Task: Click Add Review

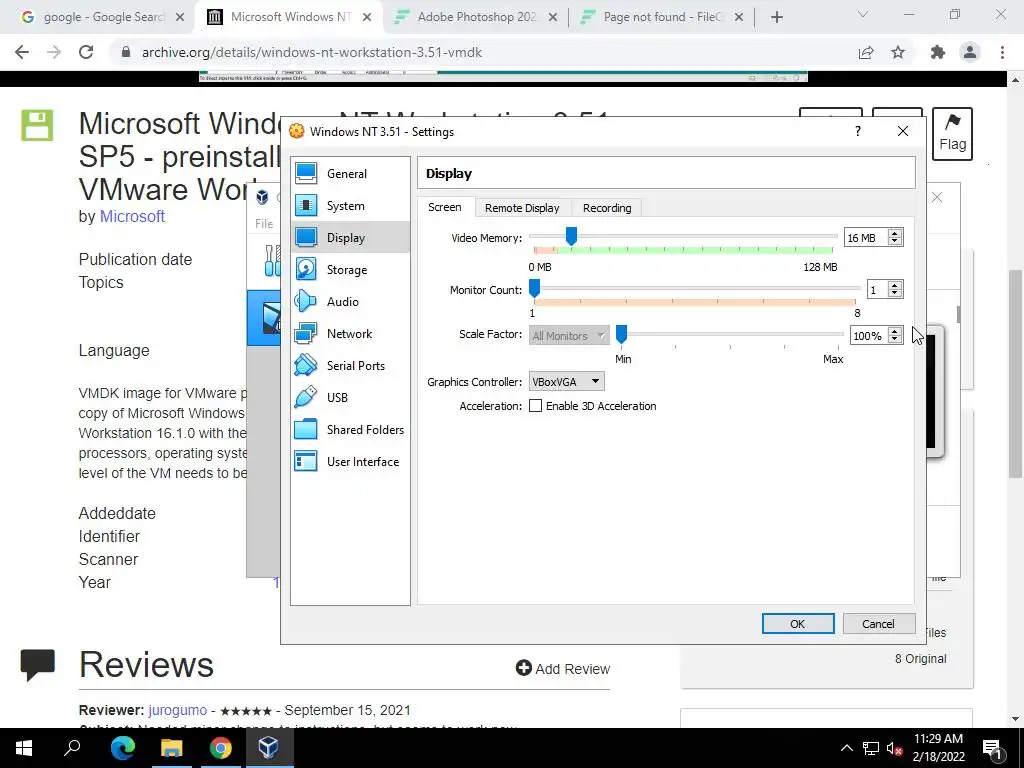Action: tap(563, 669)
